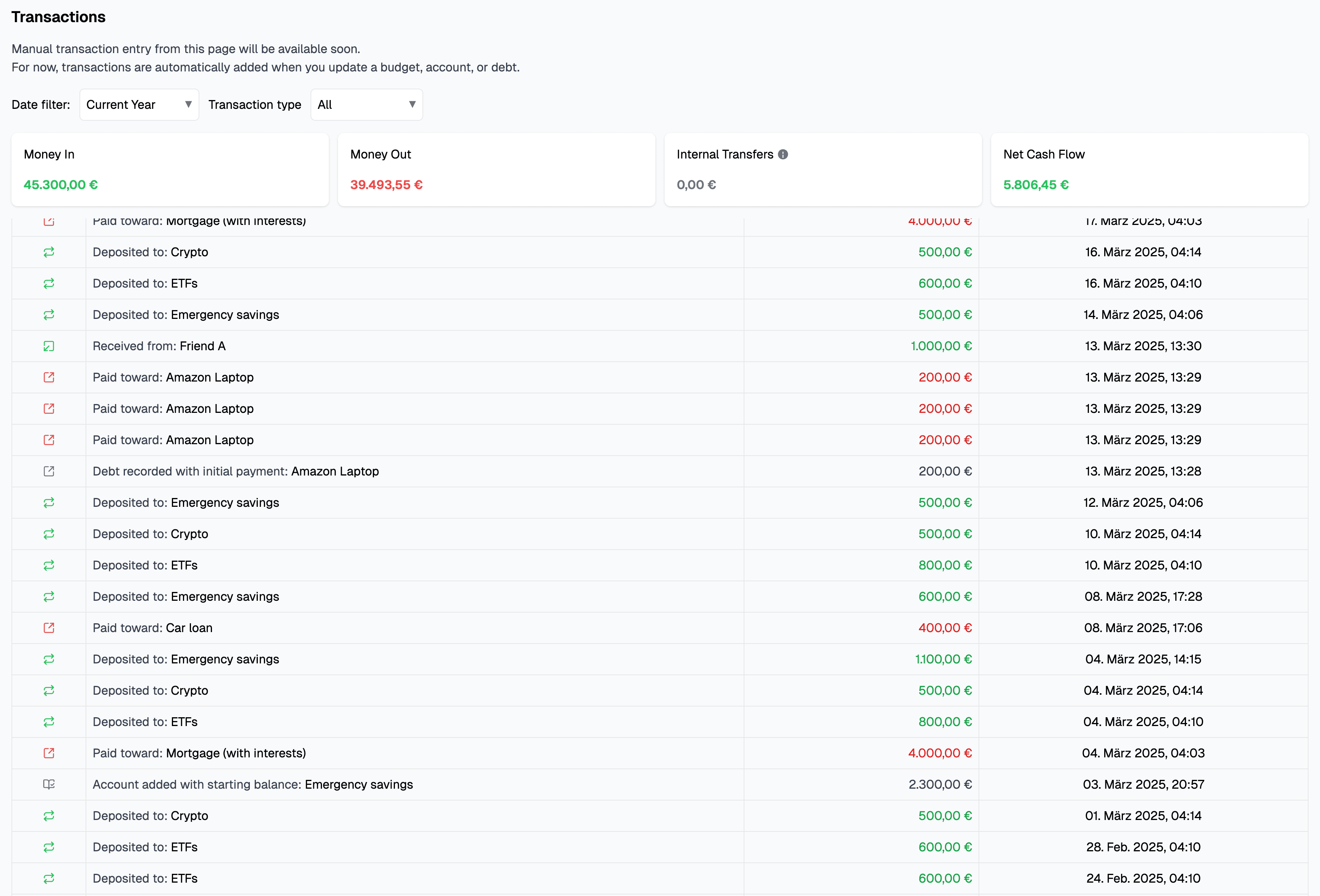Screen dimensions: 1320x896
Task: Click the date 04. März 2025, 14:15
Action: pyautogui.click(x=1143, y=659)
